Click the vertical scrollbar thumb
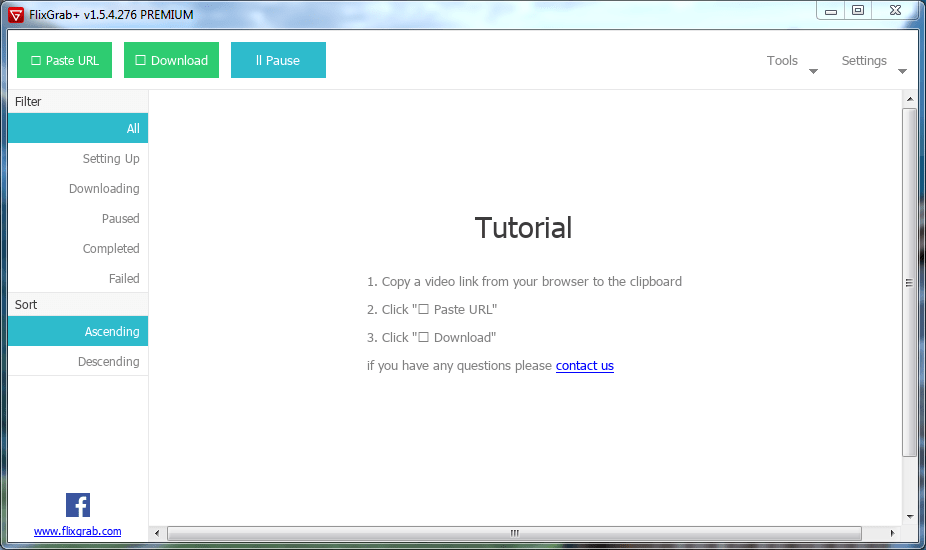Screen dimensions: 926x550 point(909,282)
